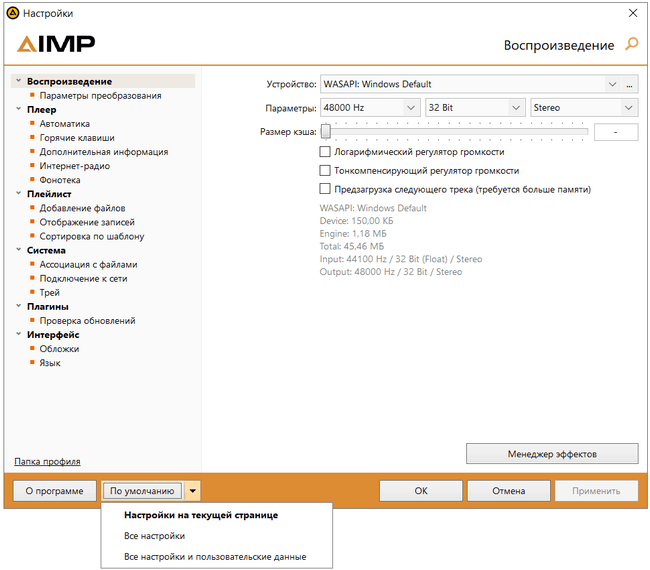Open the Папка профиля link
Screen dimensions: 650x570
47,461
